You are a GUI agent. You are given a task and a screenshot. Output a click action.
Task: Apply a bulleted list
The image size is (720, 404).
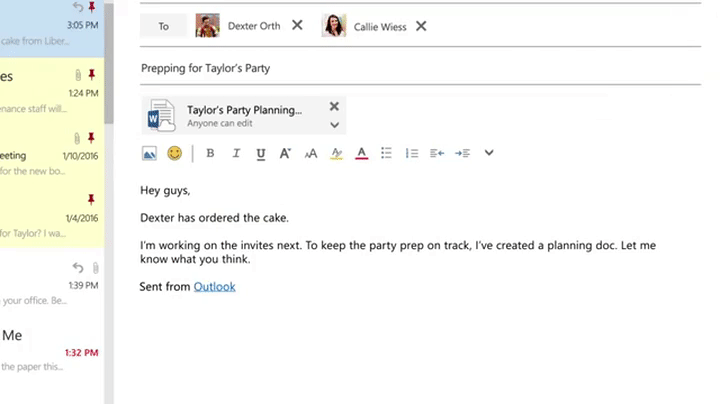click(387, 153)
